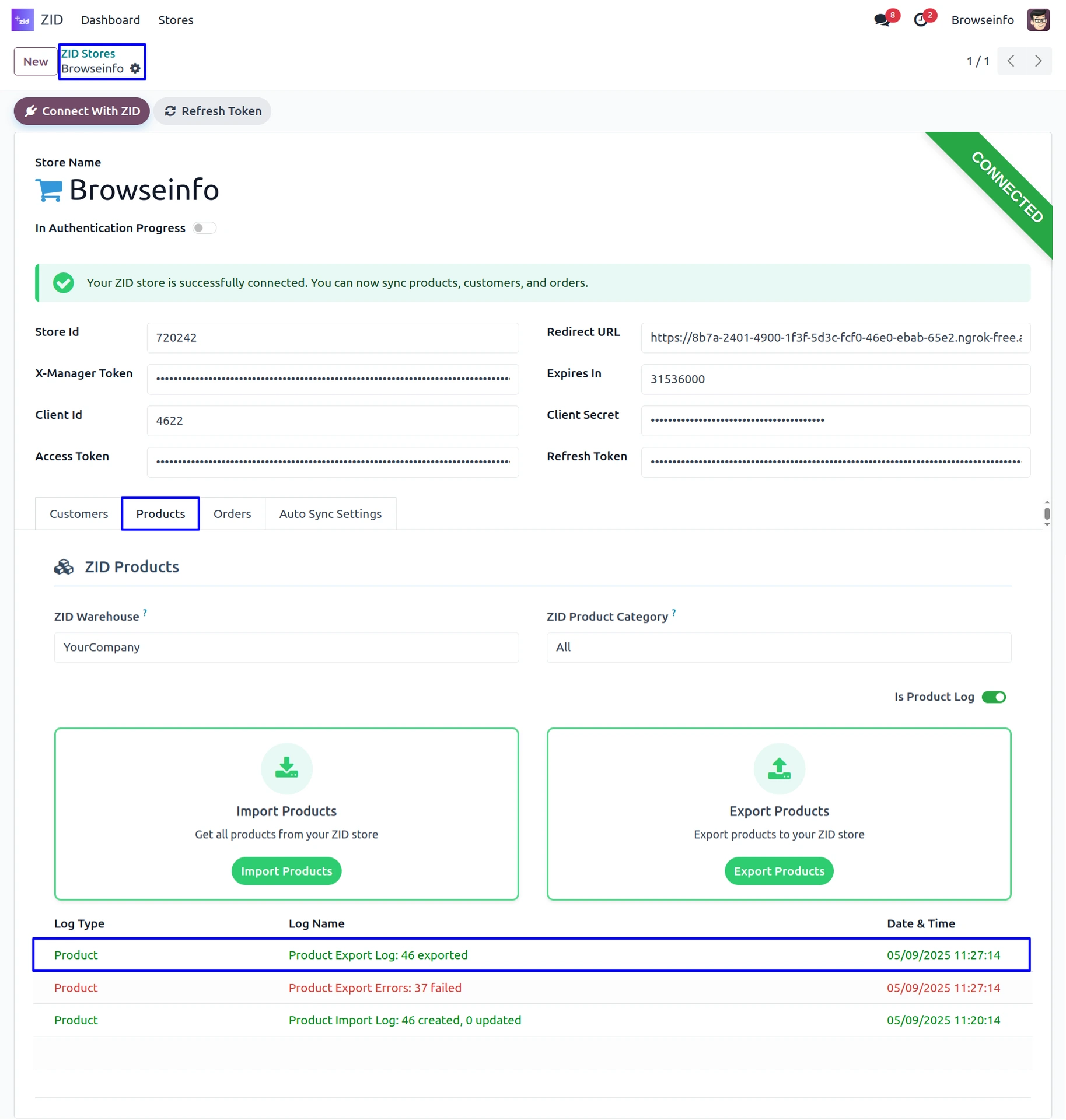Click the Refresh Token button
Viewport: 1066px width, 1120px height.
pos(212,111)
